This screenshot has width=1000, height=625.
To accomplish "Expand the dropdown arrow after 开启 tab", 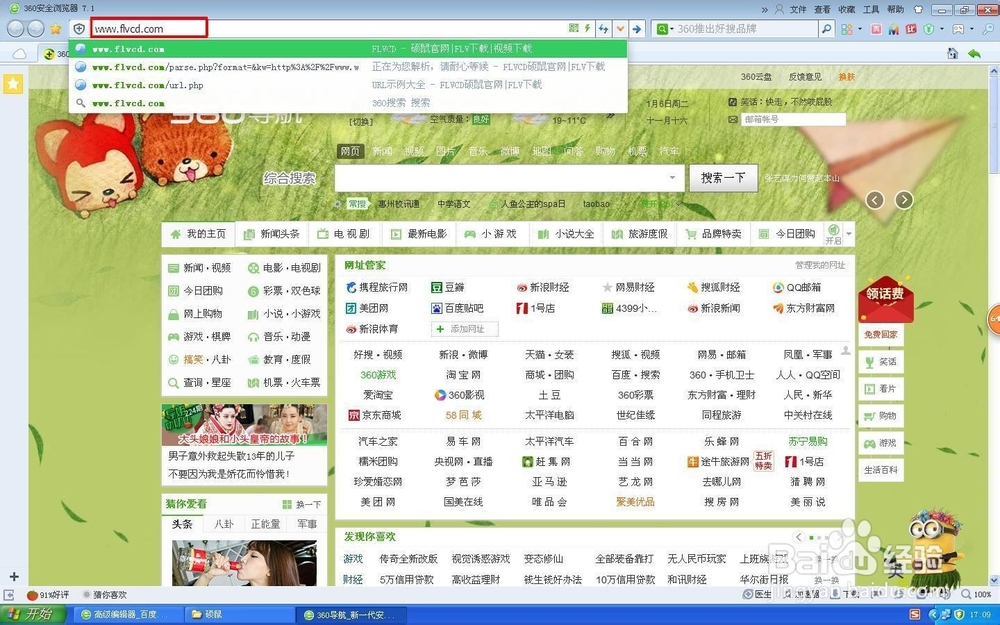I will 848,234.
